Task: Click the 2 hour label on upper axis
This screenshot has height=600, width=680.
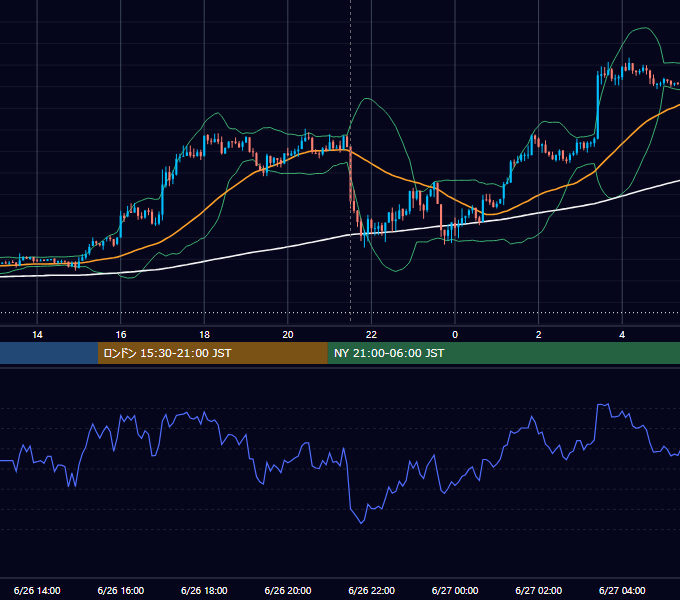Action: (x=539, y=335)
